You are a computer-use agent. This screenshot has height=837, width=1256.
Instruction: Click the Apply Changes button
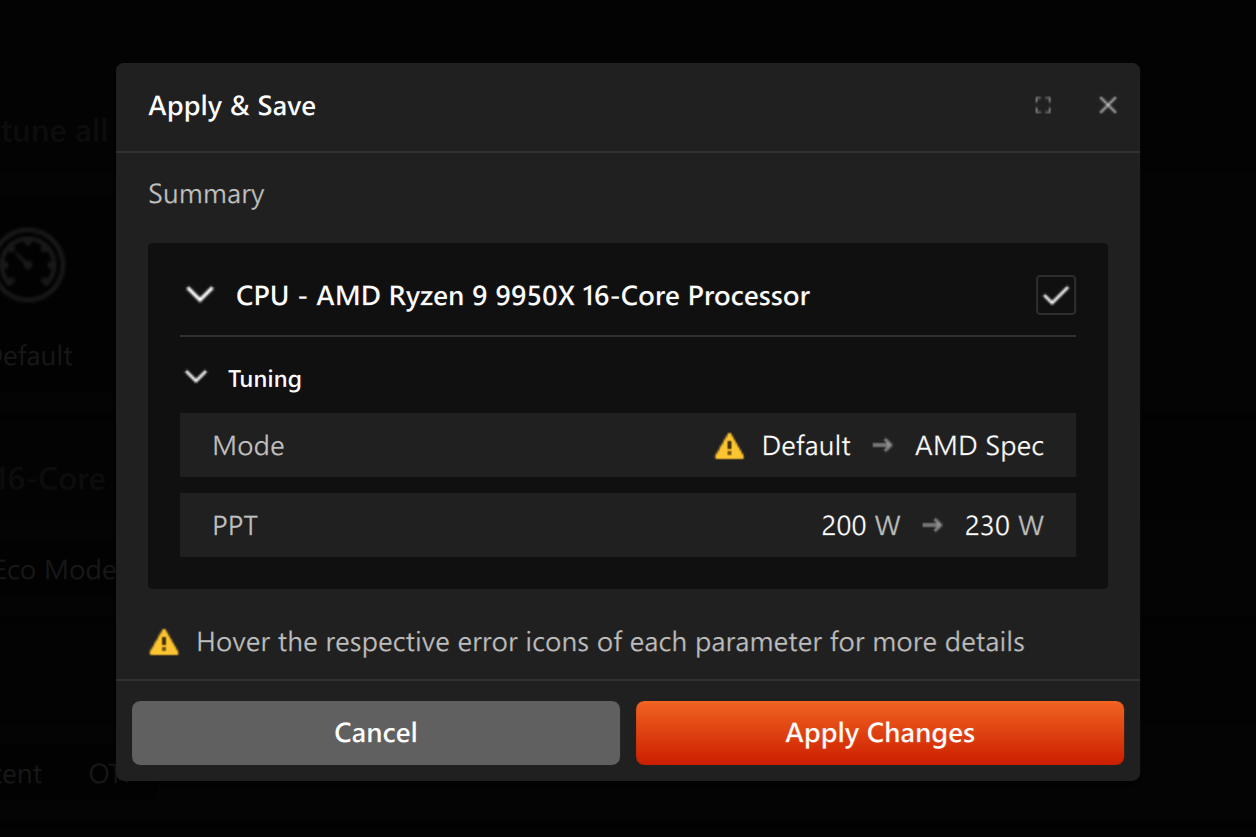click(x=879, y=733)
